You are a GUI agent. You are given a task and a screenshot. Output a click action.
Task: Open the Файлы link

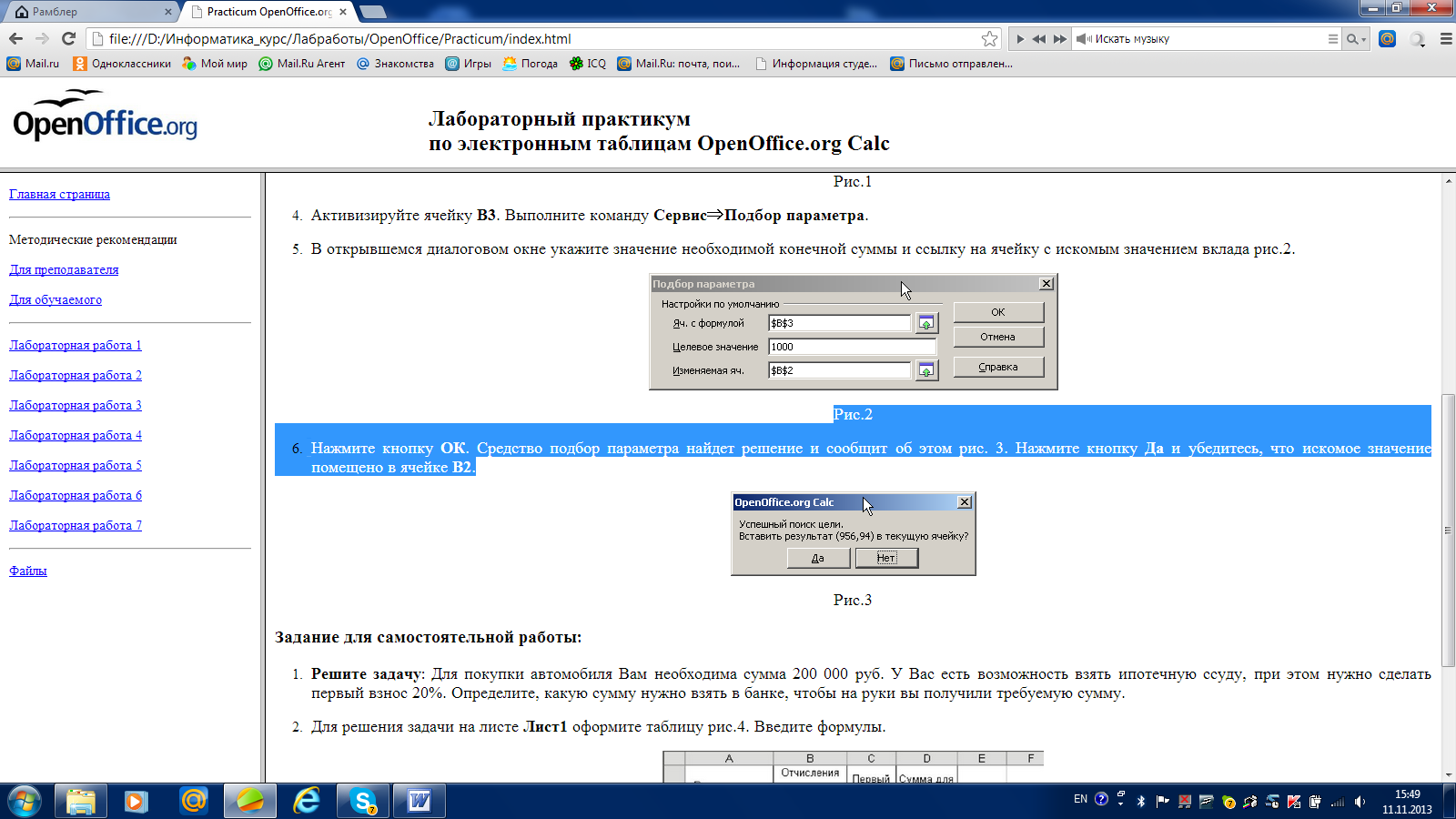(28, 571)
